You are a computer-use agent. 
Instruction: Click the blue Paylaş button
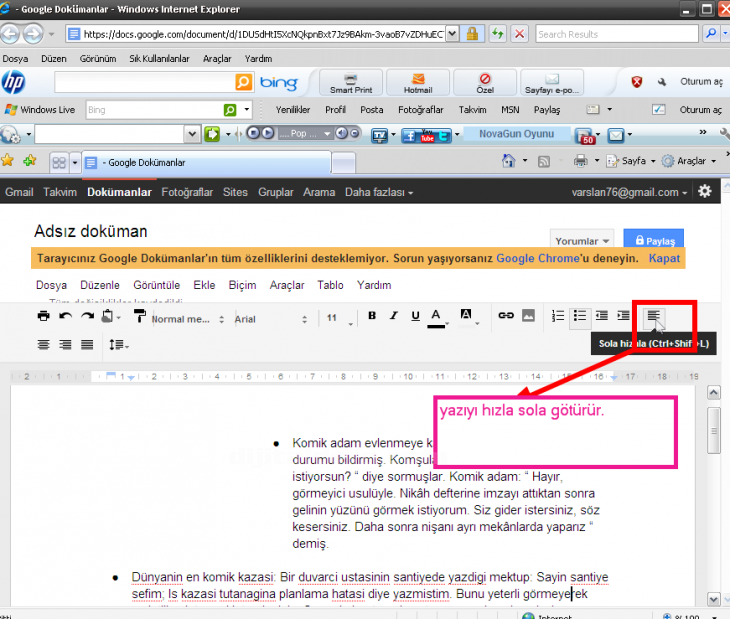pos(654,241)
